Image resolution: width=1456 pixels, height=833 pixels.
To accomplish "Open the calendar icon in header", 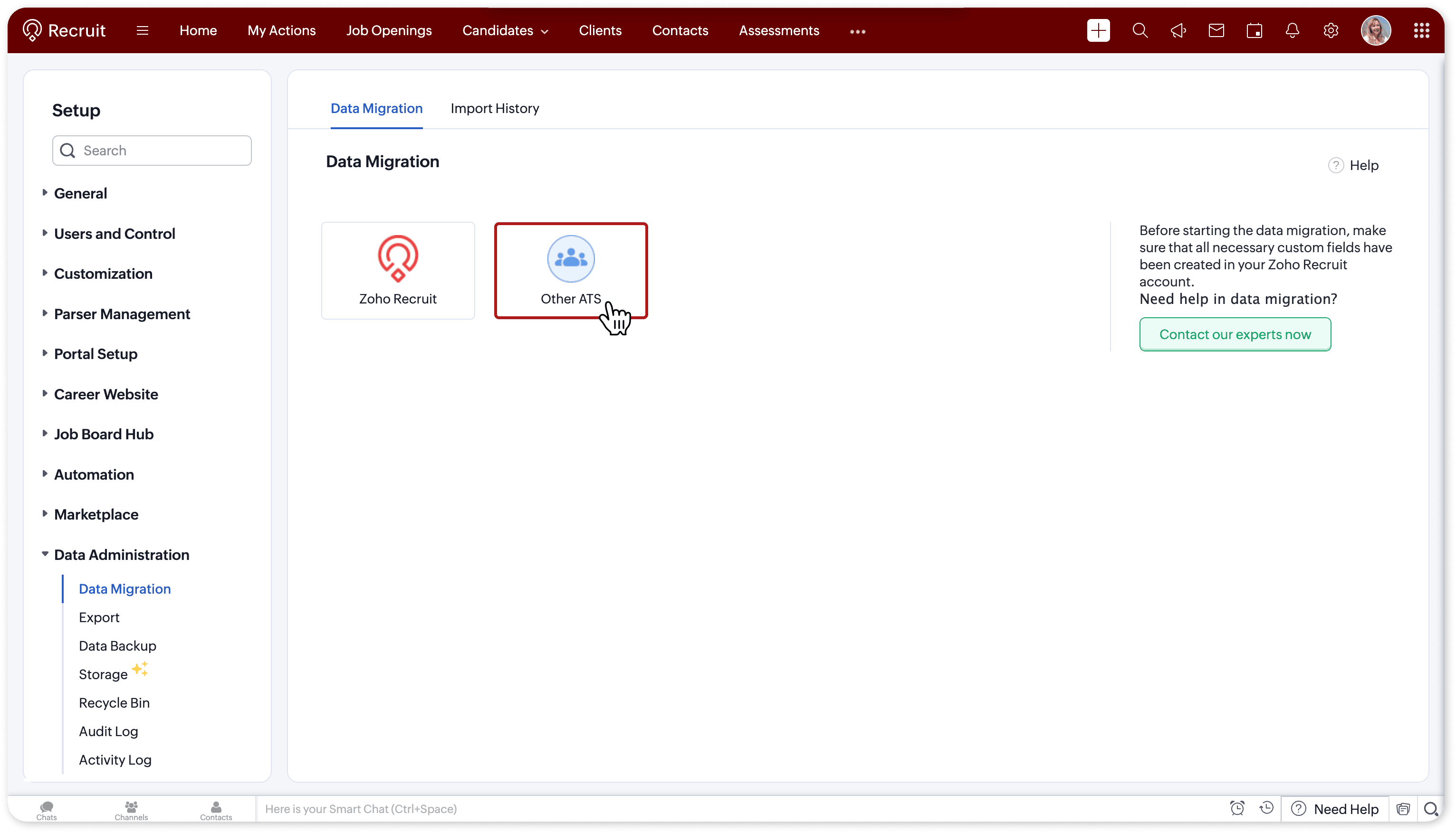I will tap(1254, 30).
